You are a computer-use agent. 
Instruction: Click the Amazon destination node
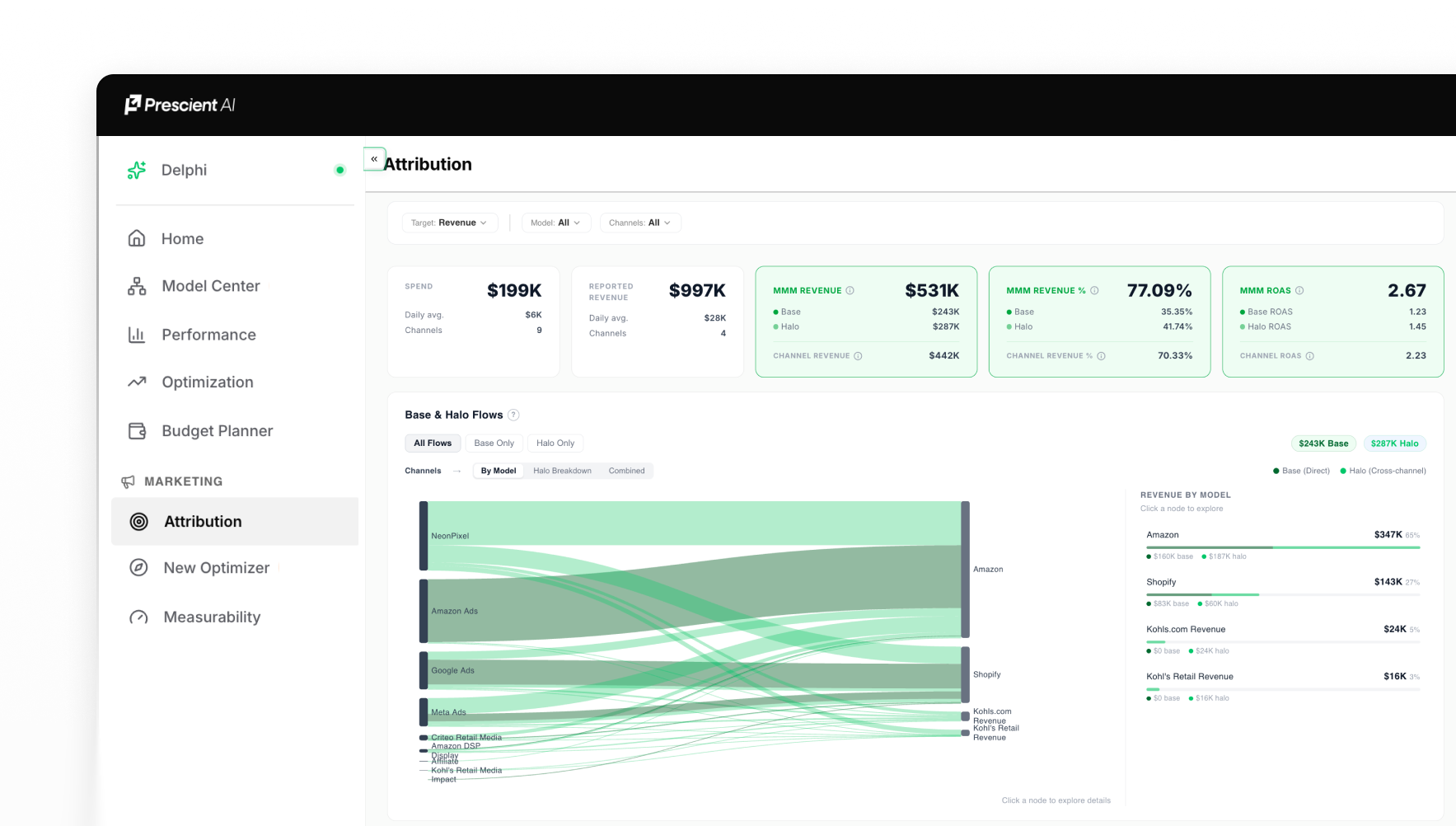click(x=965, y=570)
